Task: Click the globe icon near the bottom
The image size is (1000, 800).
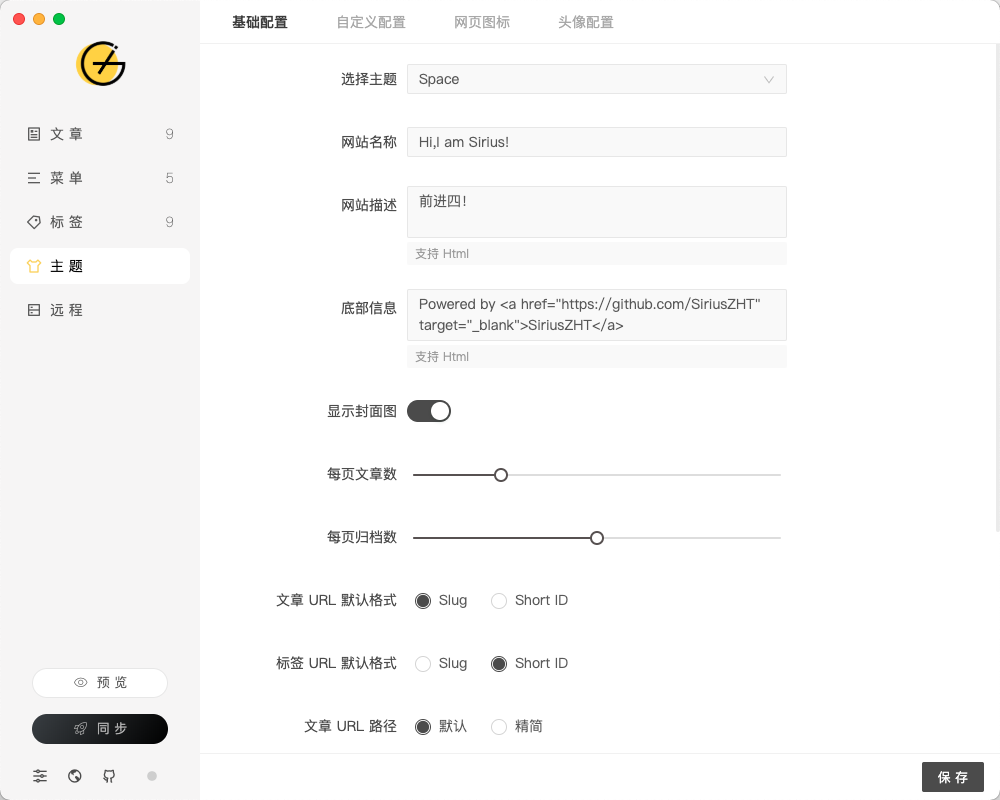Action: click(75, 776)
